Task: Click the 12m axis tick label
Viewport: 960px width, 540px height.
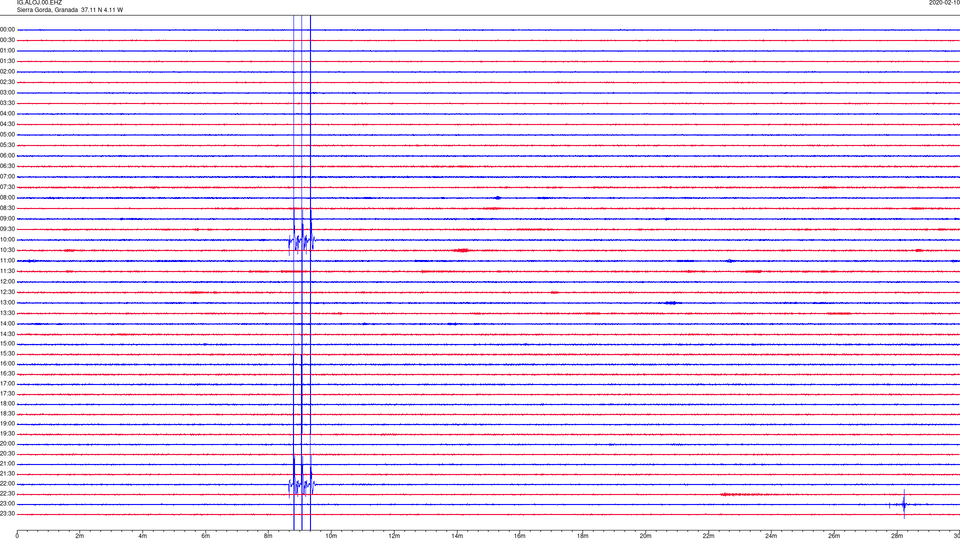Action: click(394, 536)
